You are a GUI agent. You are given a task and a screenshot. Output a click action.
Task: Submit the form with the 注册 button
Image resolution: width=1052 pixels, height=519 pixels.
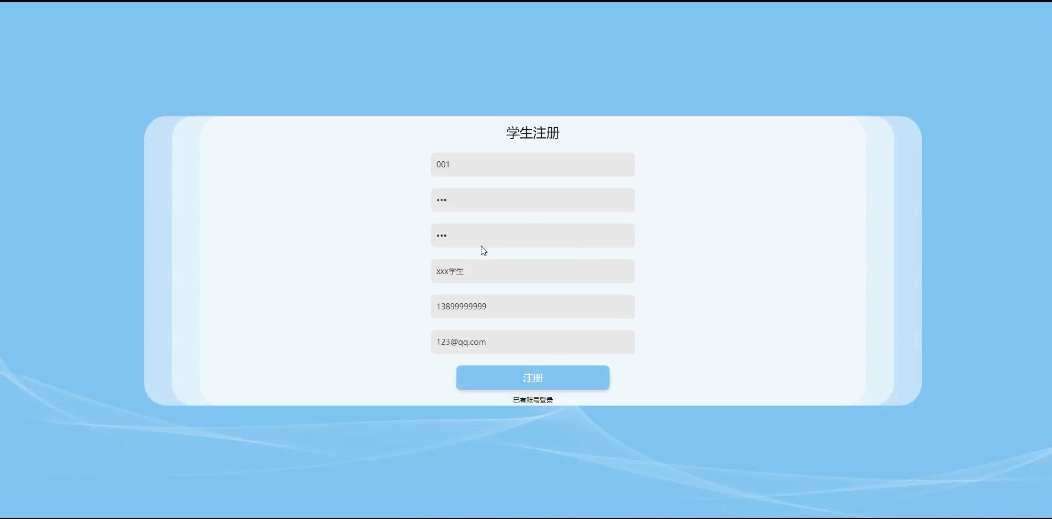pos(533,378)
